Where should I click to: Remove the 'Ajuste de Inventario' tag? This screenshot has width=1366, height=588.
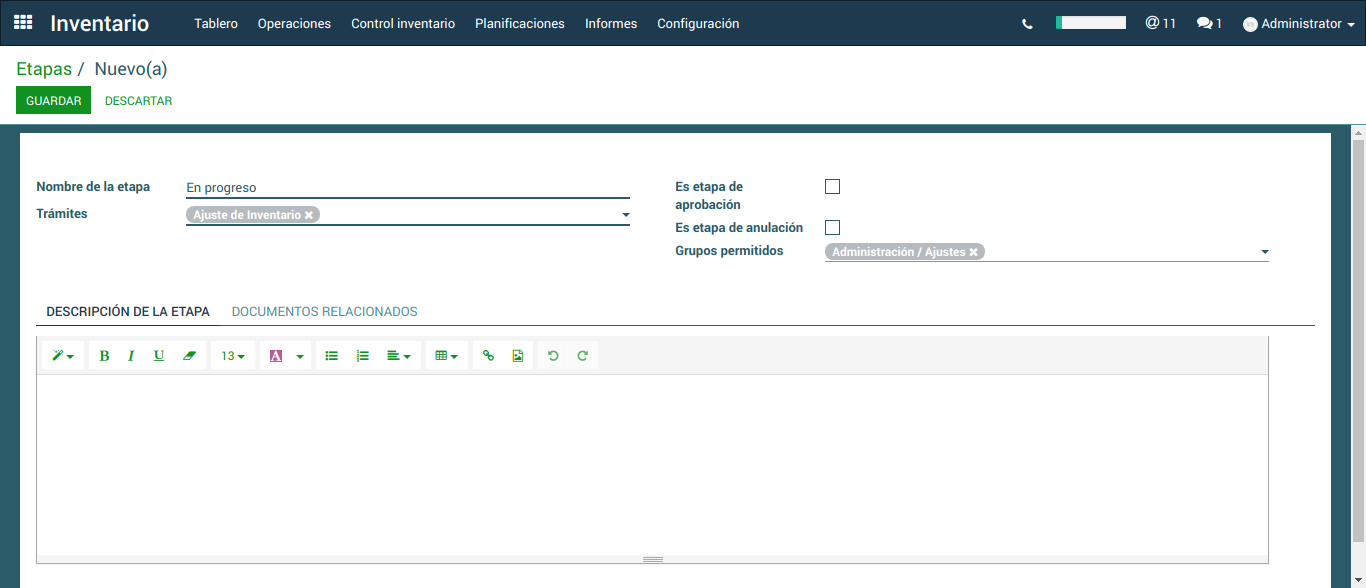click(x=309, y=215)
